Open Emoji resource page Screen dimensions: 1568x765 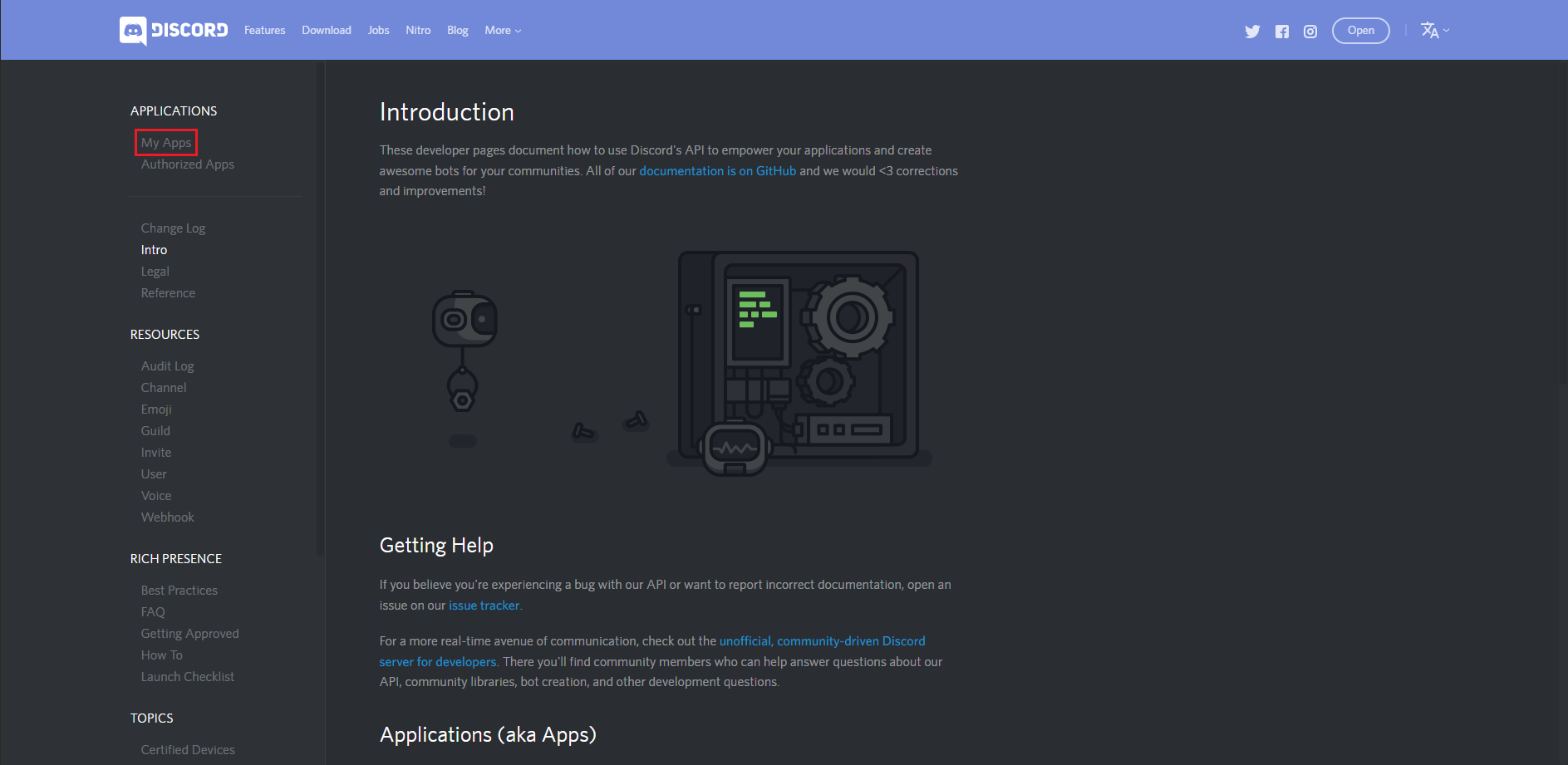[x=156, y=409]
